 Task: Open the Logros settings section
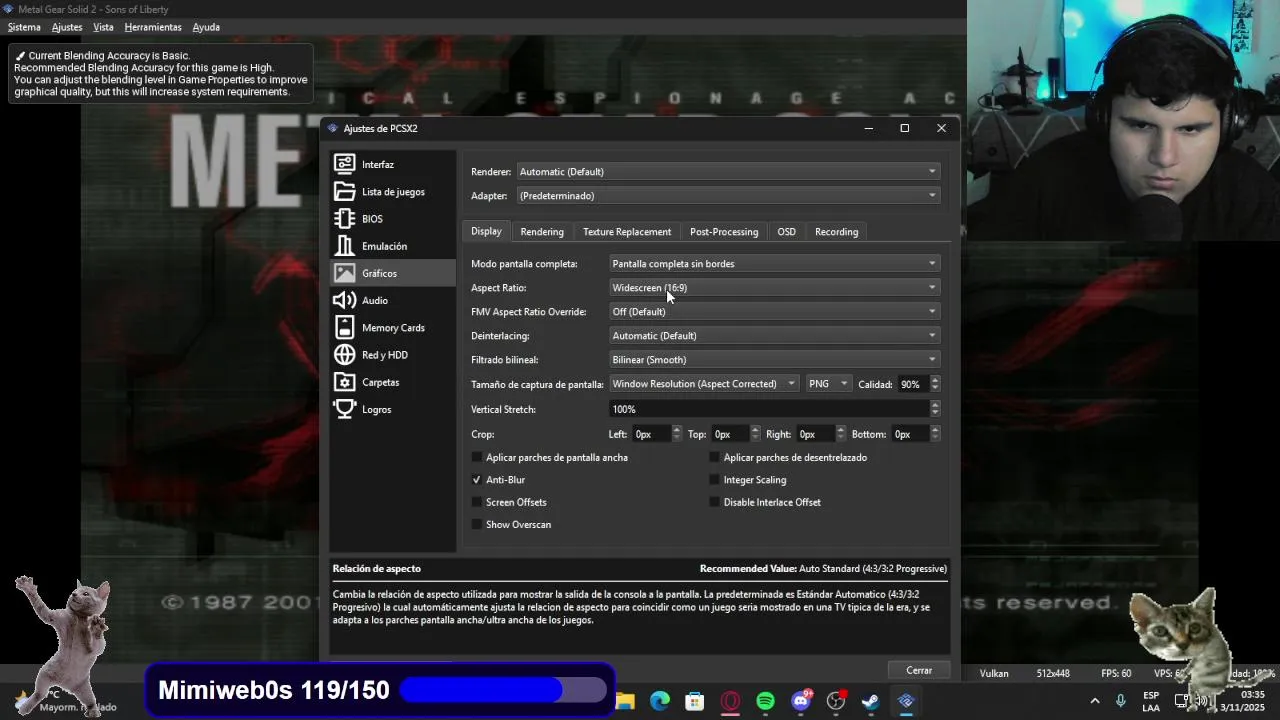pyautogui.click(x=392, y=409)
